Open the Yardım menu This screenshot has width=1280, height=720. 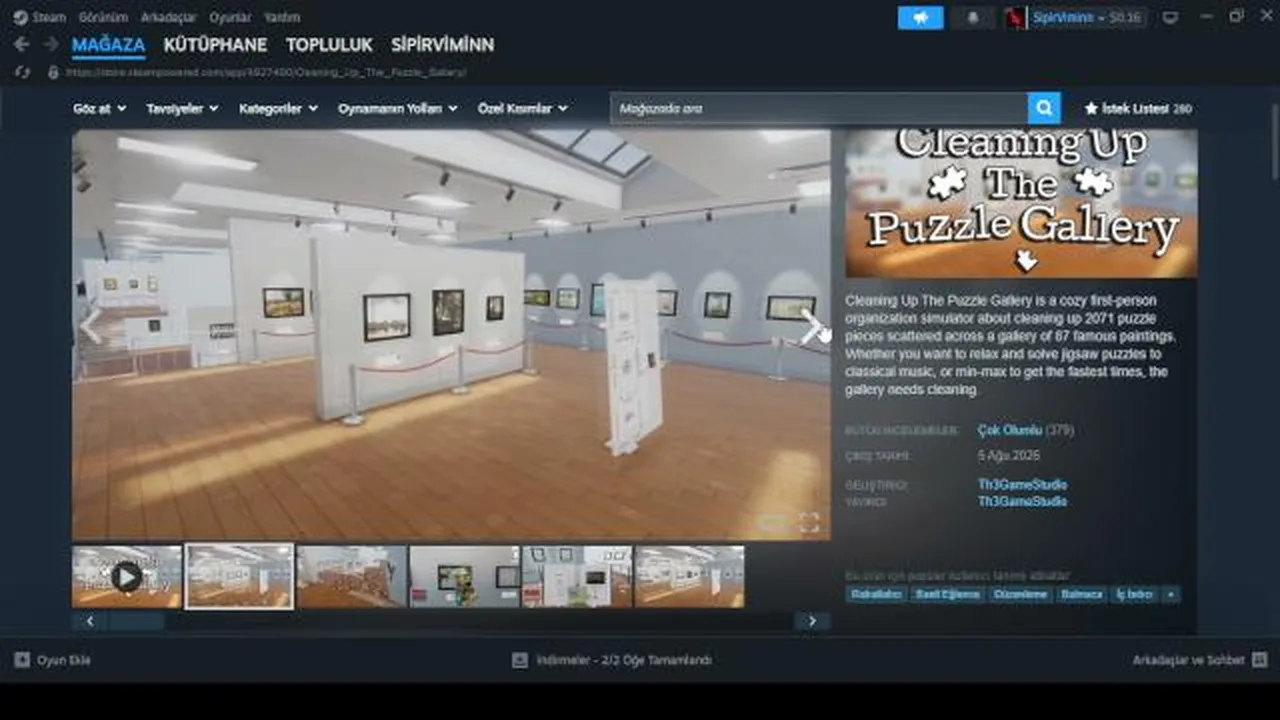(282, 17)
